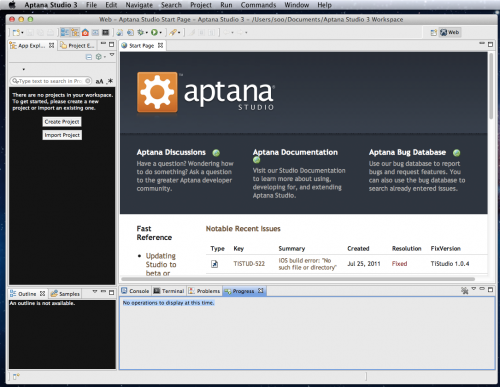This screenshot has height=387, width=500.
Task: Click the remove all finished operations icon
Action: point(464,290)
